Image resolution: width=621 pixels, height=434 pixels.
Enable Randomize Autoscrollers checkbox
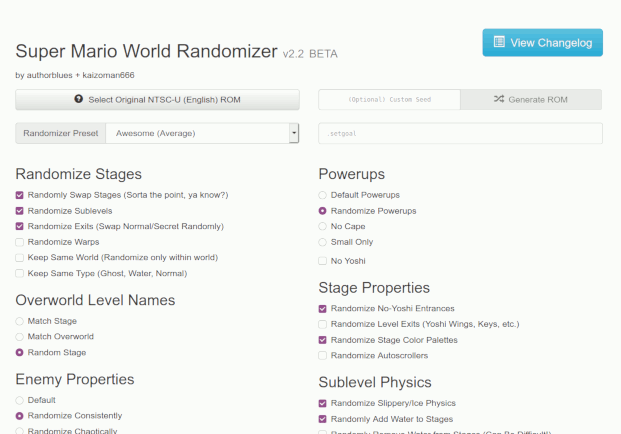click(322, 355)
